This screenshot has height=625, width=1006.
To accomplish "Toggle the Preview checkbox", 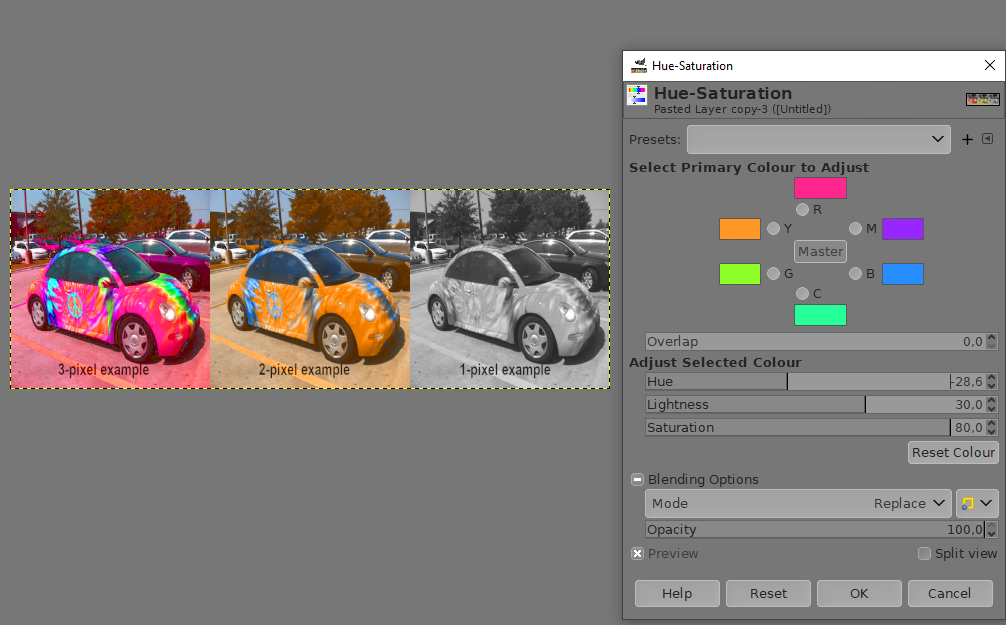I will coord(637,554).
